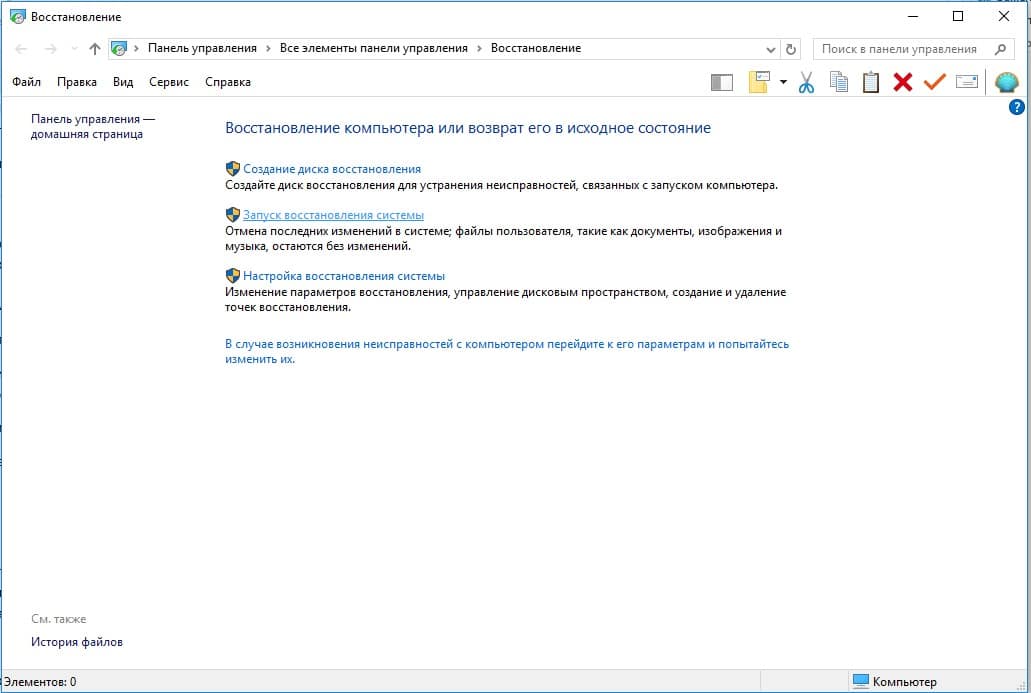
Task: Click the control panel search field
Action: 900,49
